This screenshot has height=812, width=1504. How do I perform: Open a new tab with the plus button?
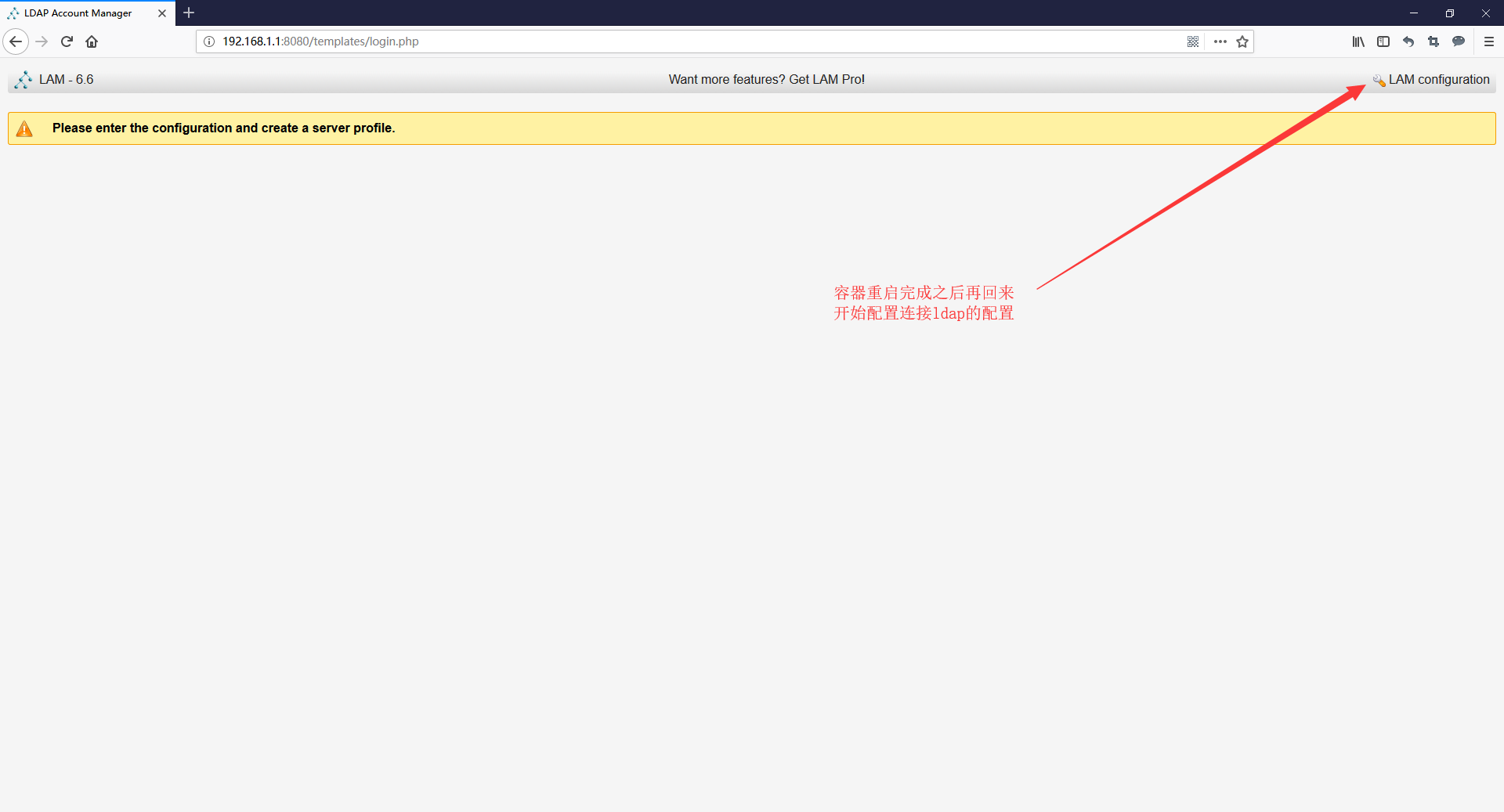(189, 13)
